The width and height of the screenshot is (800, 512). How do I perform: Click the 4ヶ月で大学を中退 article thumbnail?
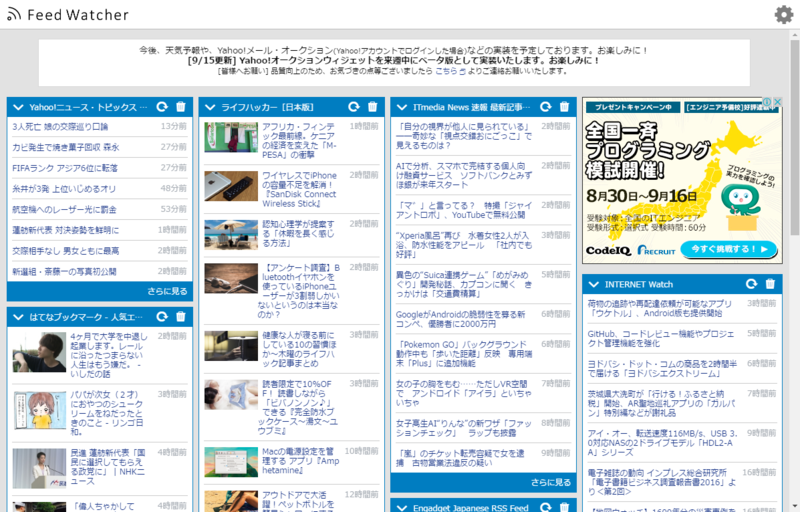[x=40, y=352]
